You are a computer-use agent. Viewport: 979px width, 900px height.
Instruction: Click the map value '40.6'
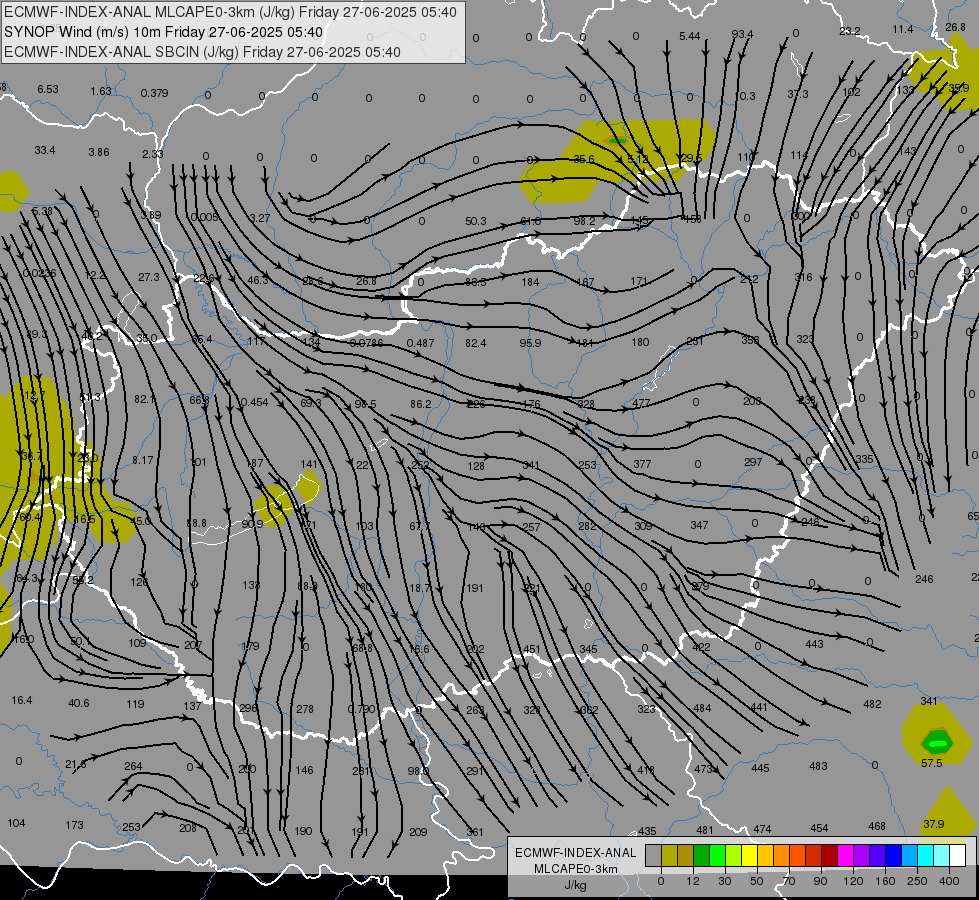[78, 703]
